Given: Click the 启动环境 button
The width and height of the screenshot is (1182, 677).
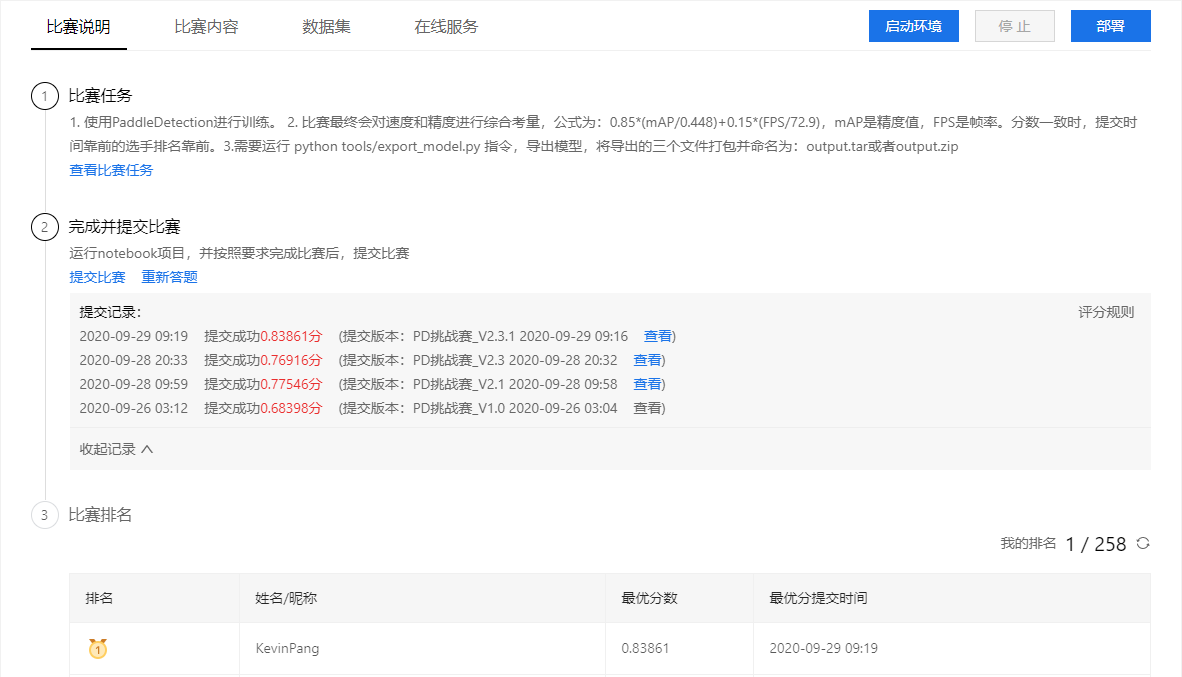Looking at the screenshot, I should point(913,25).
